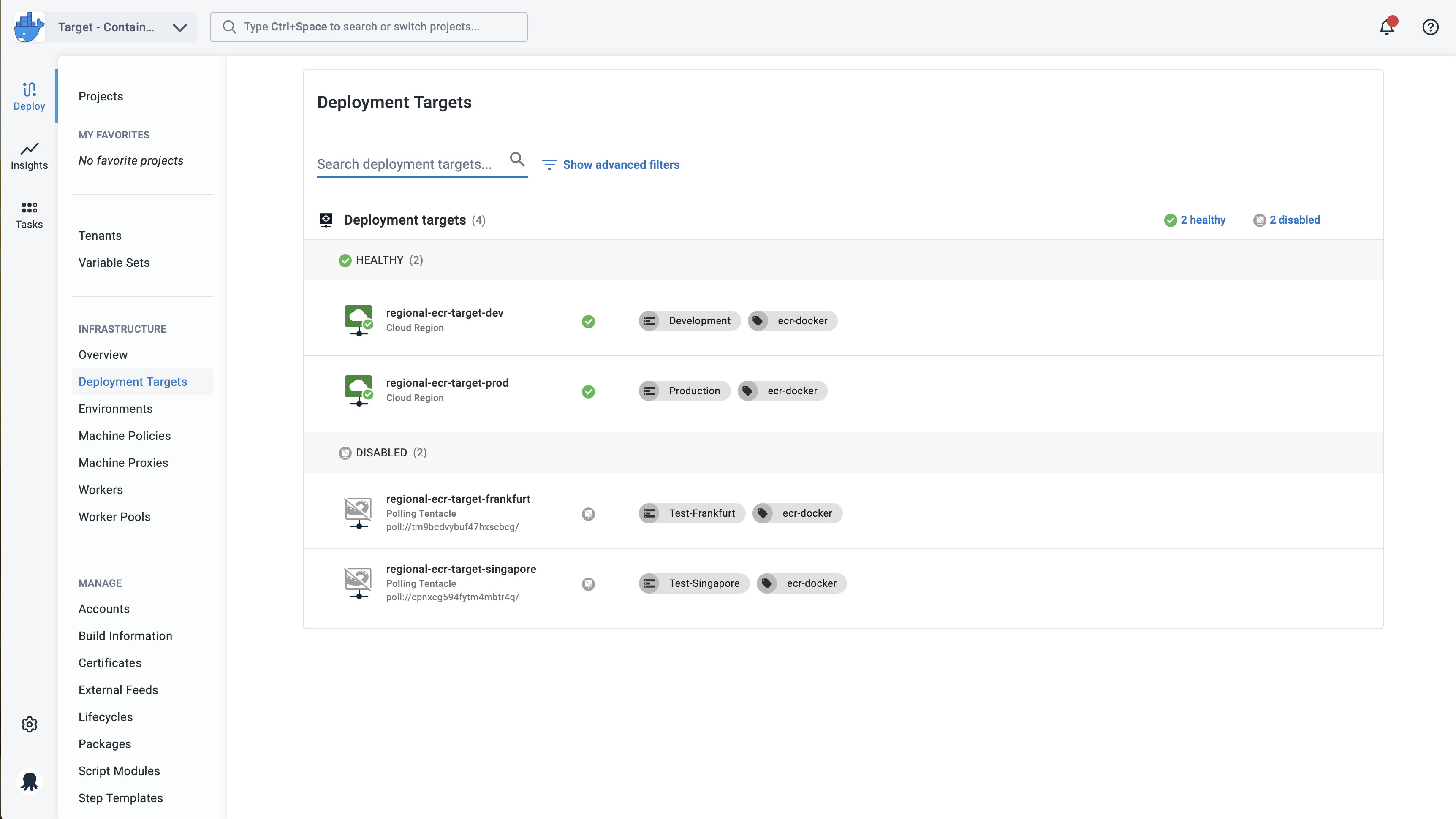Open the user profile avatar
The height and width of the screenshot is (819, 1456).
pyautogui.click(x=30, y=781)
